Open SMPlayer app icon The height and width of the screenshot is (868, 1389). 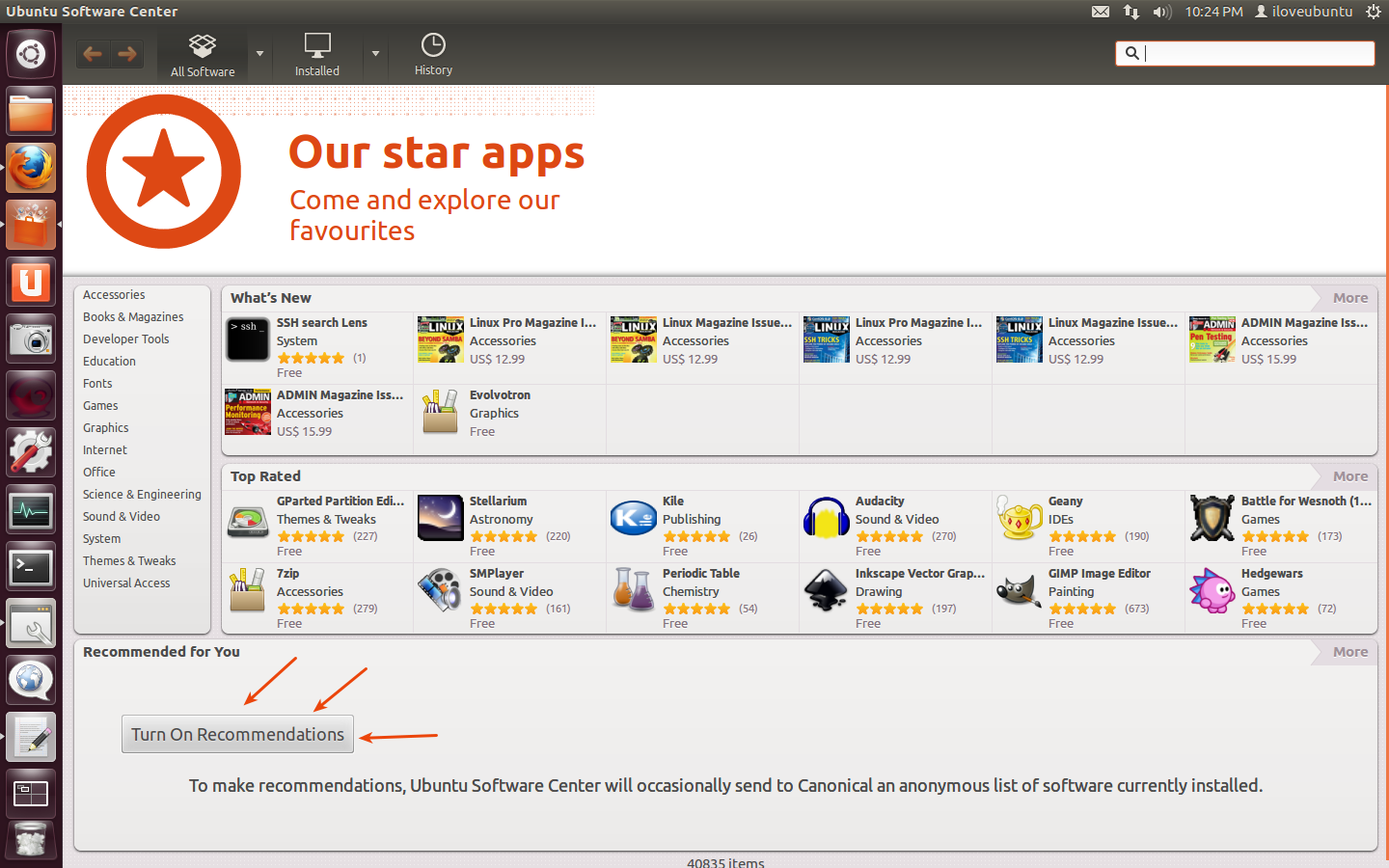441,590
